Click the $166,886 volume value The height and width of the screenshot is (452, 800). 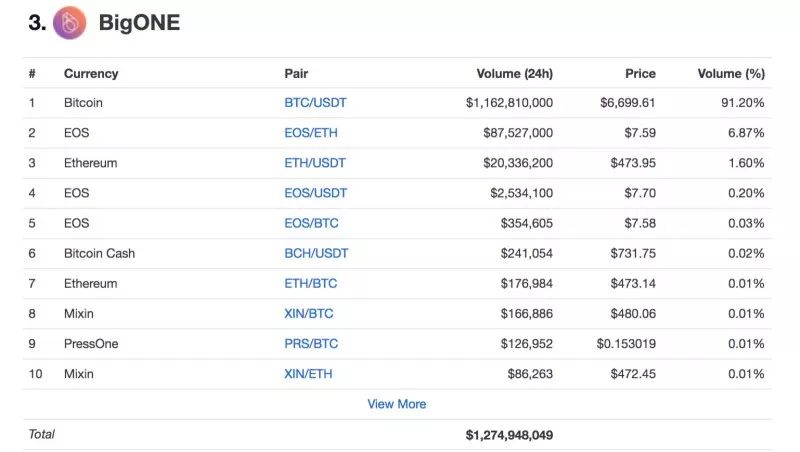click(x=527, y=313)
